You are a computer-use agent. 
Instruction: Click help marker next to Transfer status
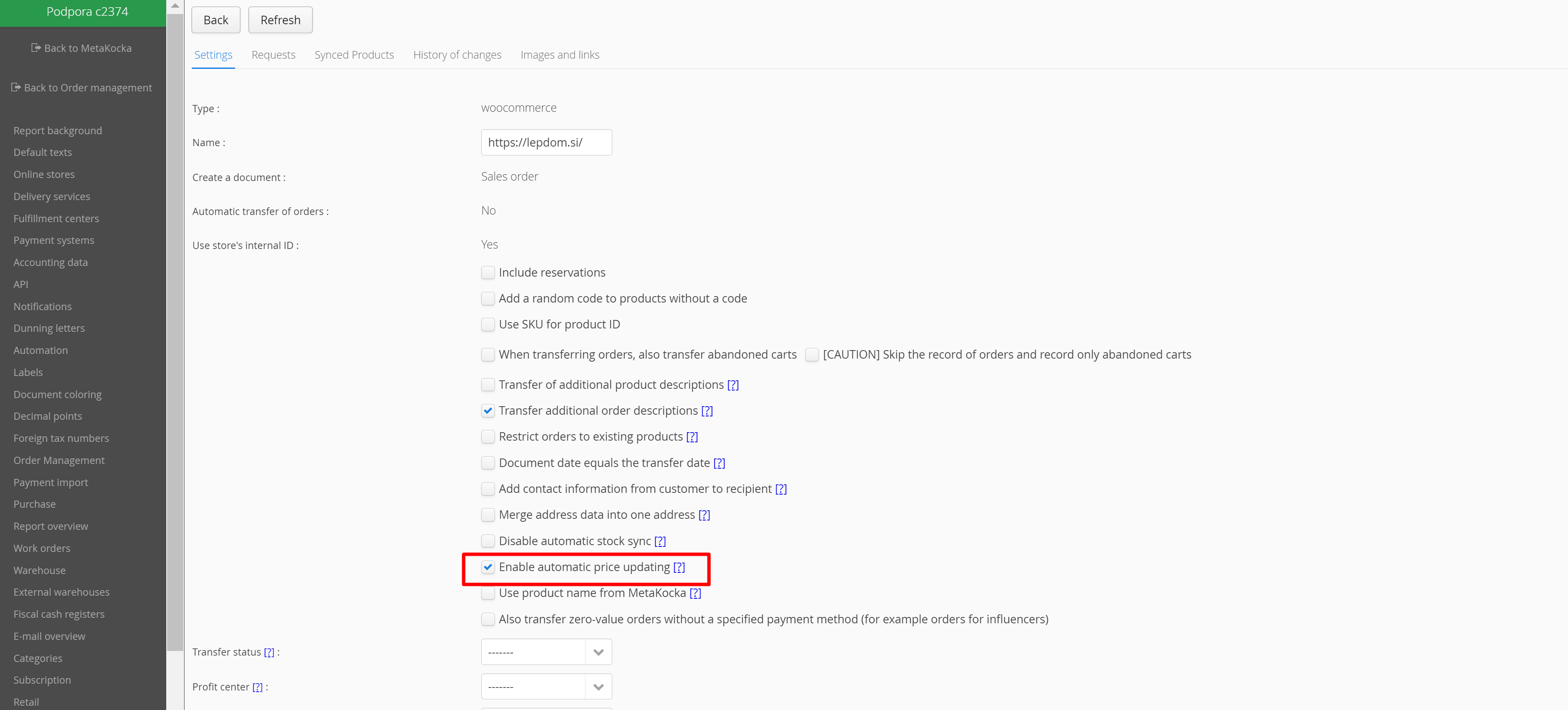coord(269,652)
